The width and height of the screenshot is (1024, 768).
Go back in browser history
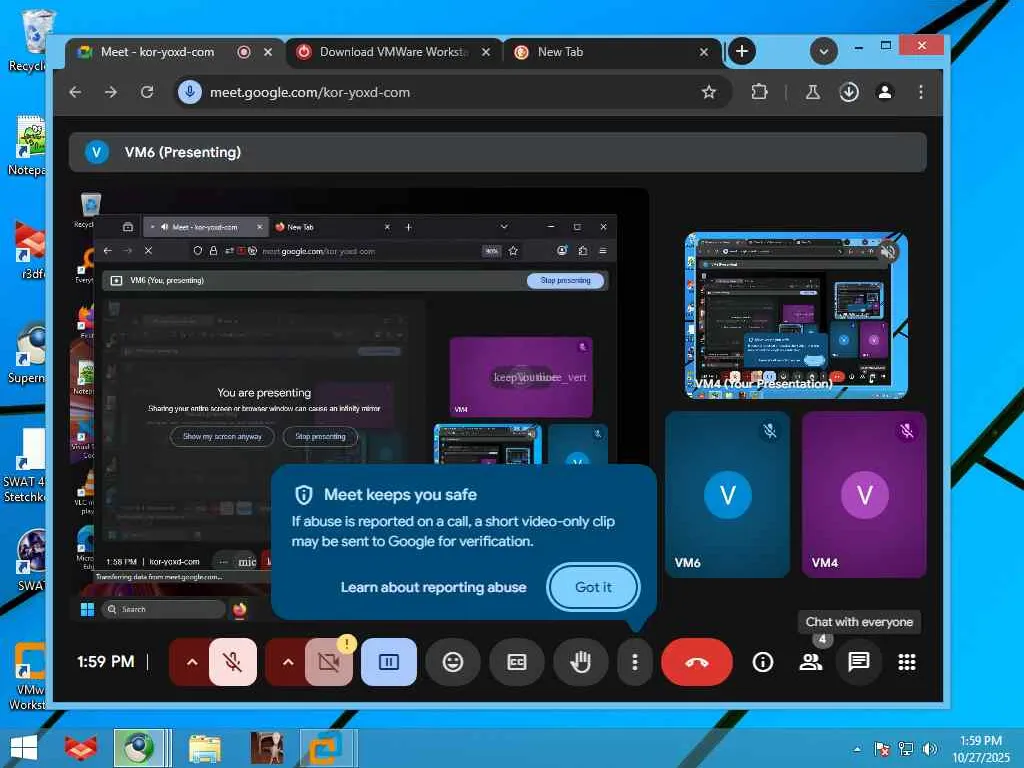(75, 92)
